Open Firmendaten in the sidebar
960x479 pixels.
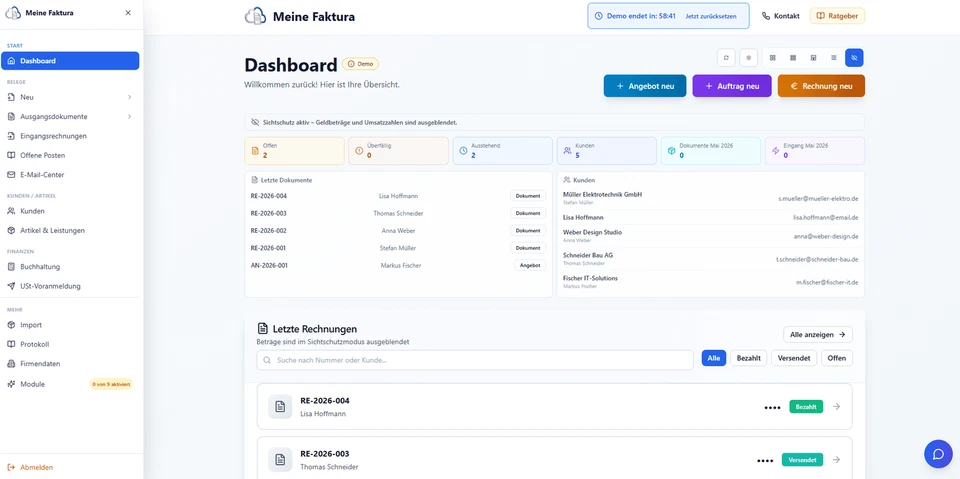tap(70, 363)
